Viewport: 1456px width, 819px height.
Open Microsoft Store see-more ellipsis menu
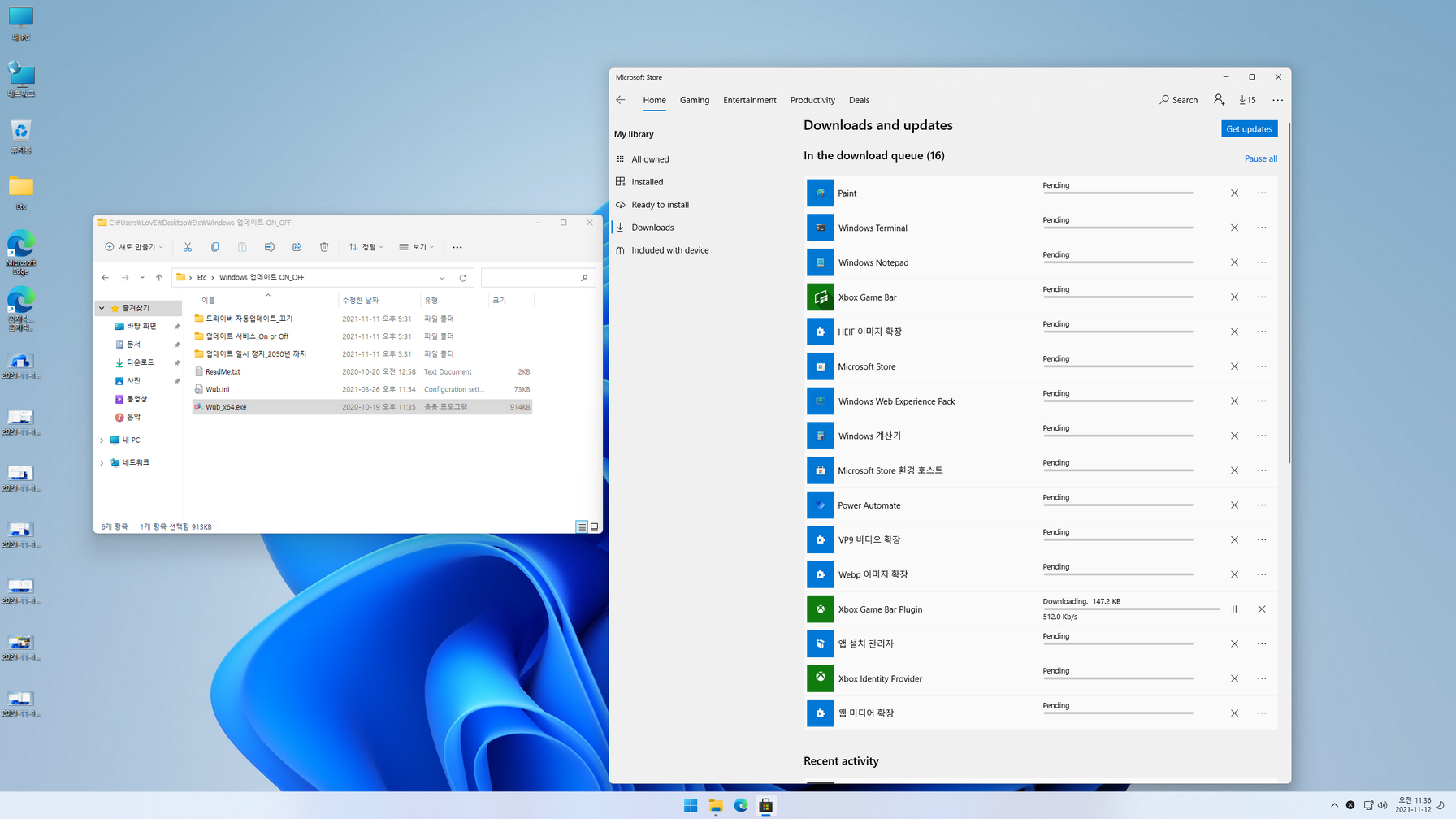coord(1277,100)
